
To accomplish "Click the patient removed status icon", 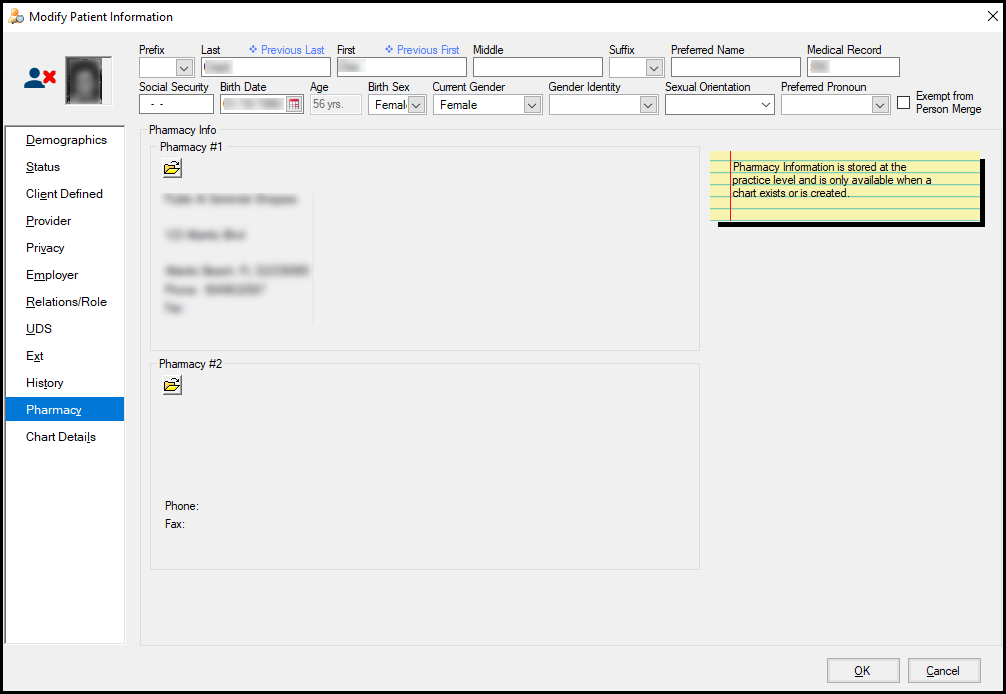I will 40,80.
